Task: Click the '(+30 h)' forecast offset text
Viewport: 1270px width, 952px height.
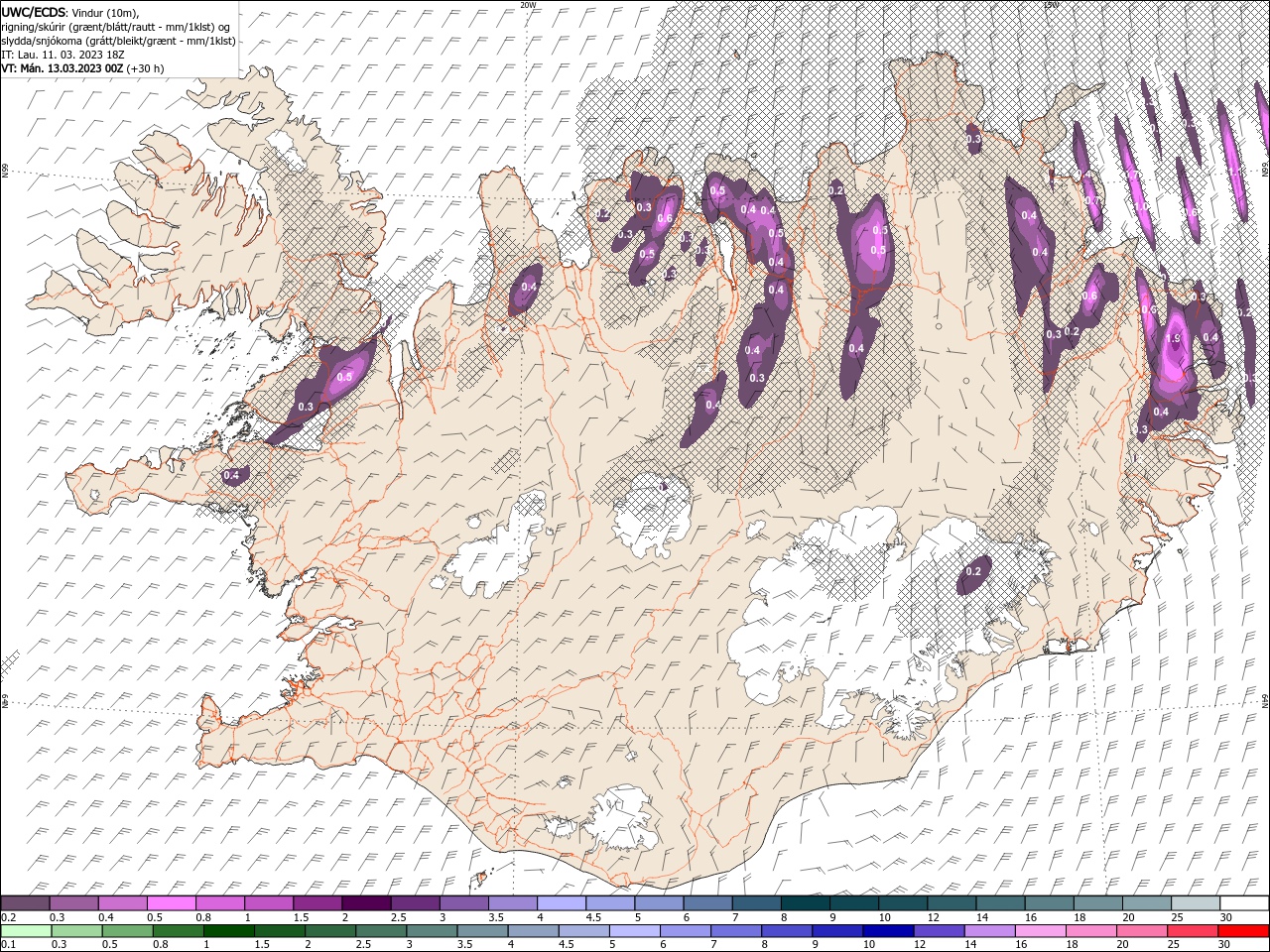Action: pyautogui.click(x=145, y=68)
